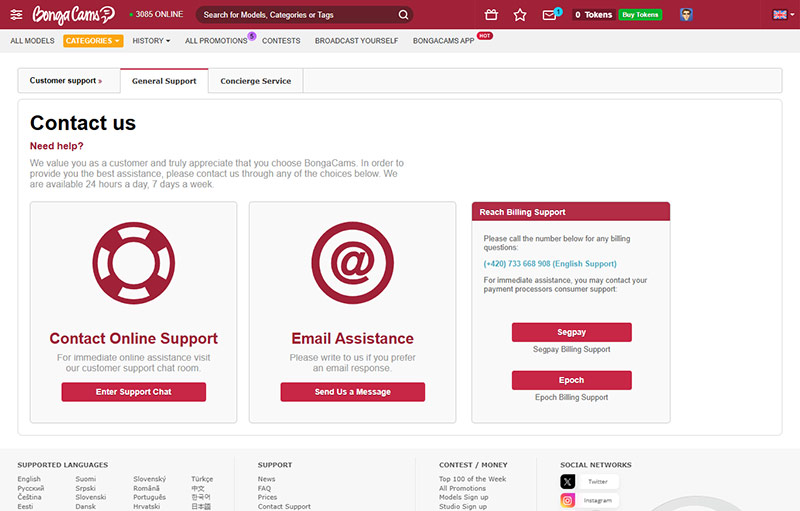
Task: Click the Segpay billing button
Action: pos(571,332)
